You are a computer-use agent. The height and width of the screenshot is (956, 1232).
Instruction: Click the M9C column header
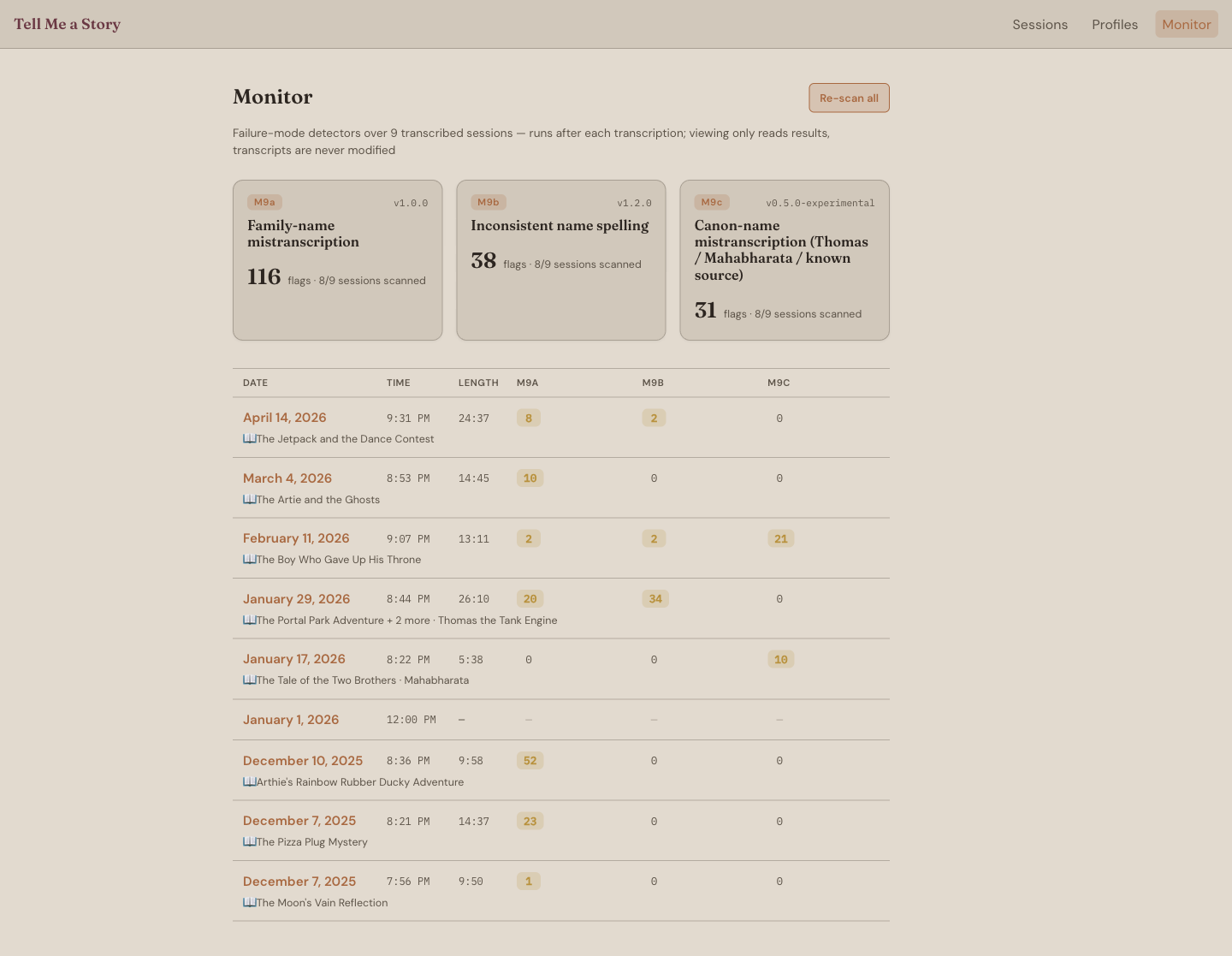coord(779,383)
